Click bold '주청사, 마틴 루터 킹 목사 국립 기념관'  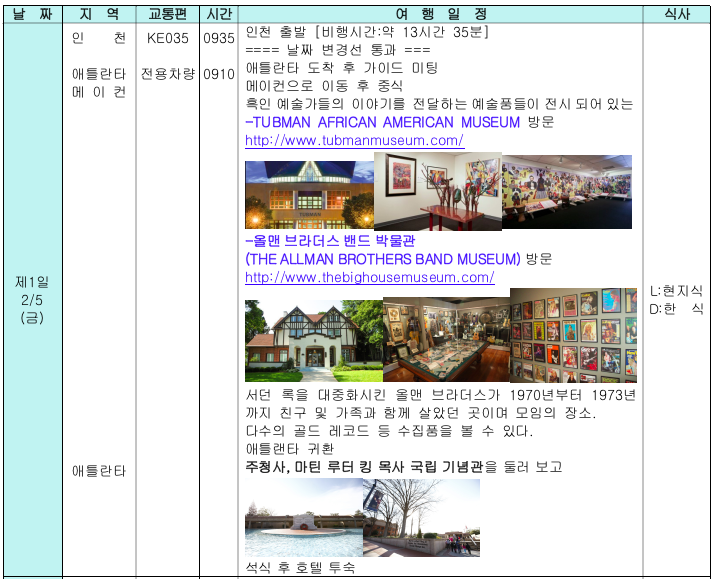(x=364, y=467)
